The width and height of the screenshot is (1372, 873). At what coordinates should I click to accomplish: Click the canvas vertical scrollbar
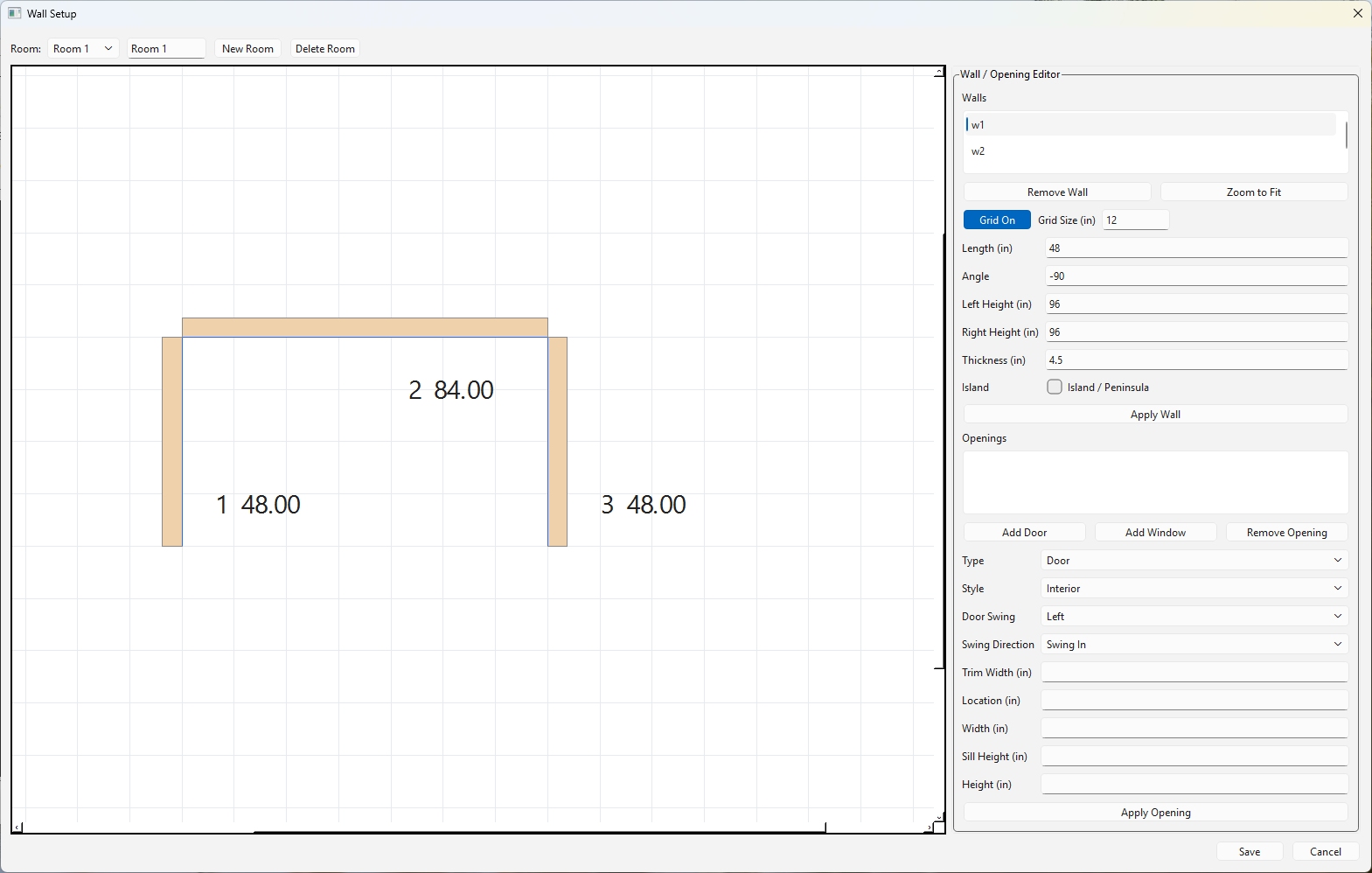pos(940,451)
